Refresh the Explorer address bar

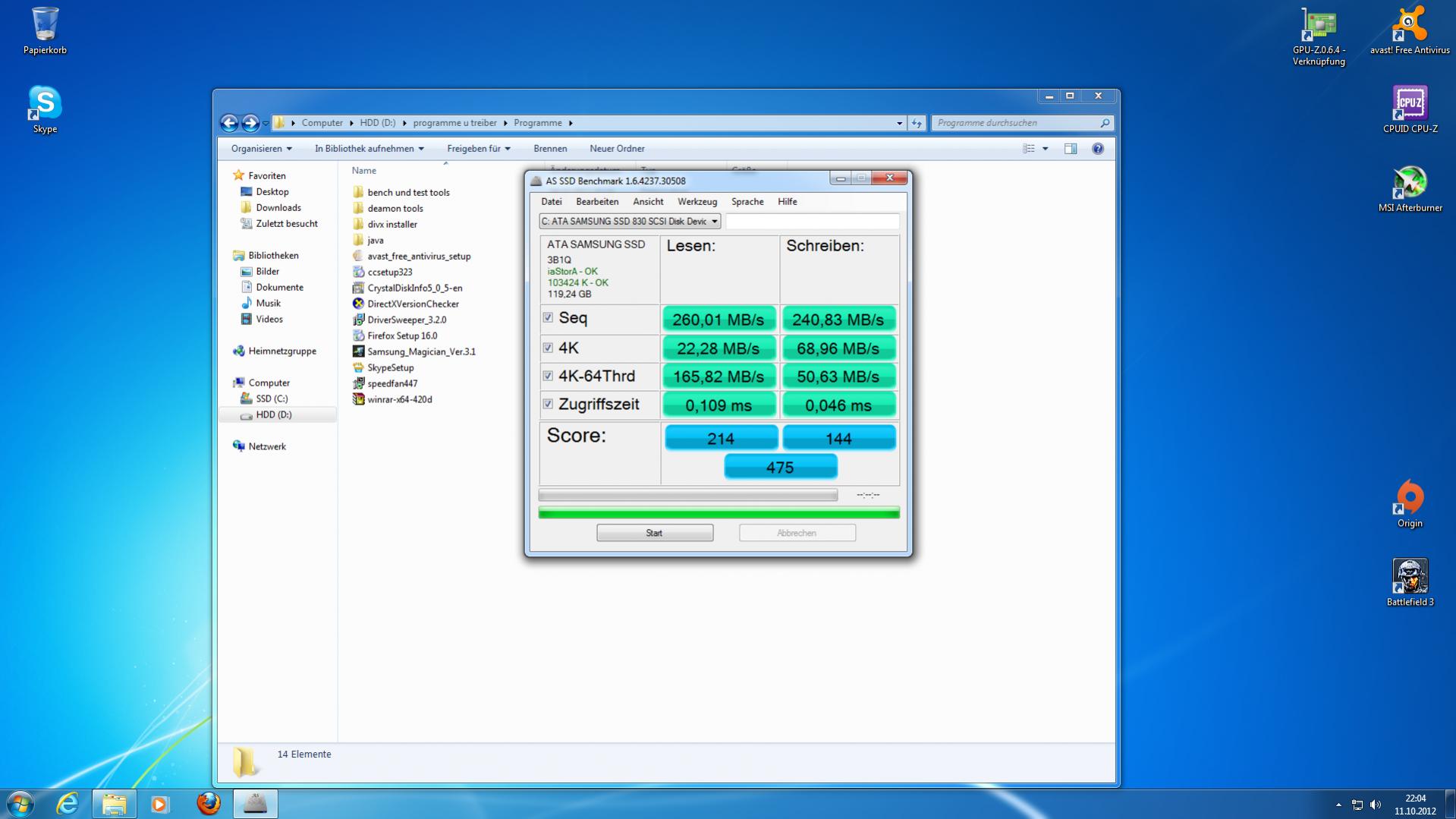click(x=917, y=123)
